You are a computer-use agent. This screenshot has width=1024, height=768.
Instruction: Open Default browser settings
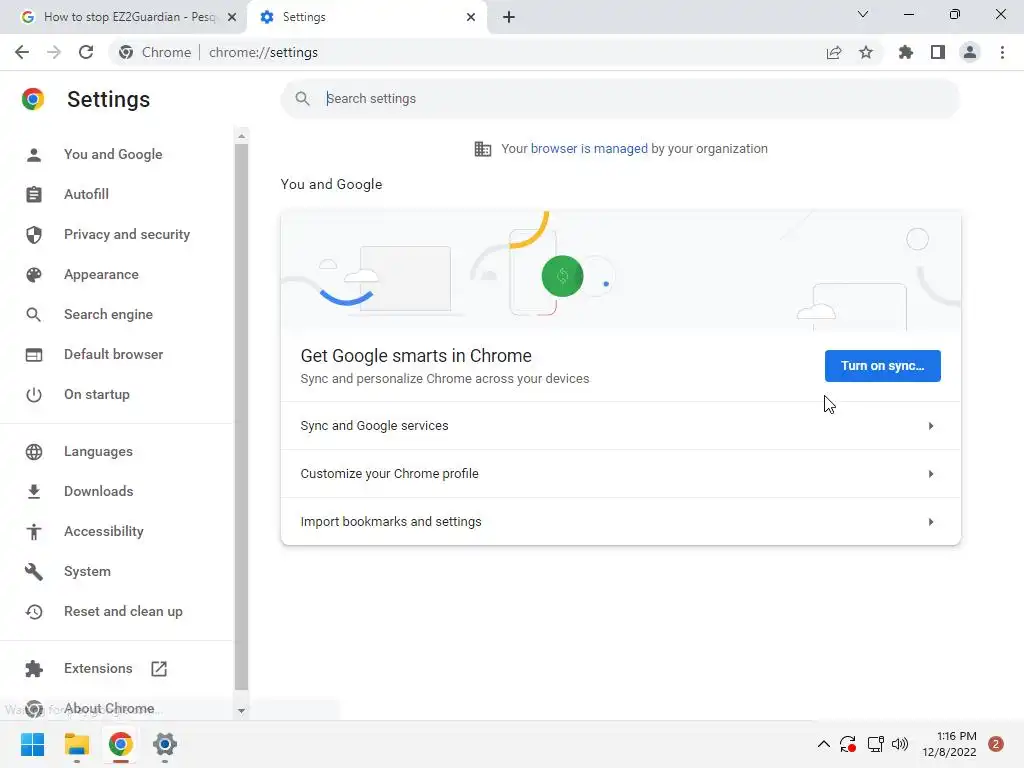tap(114, 355)
